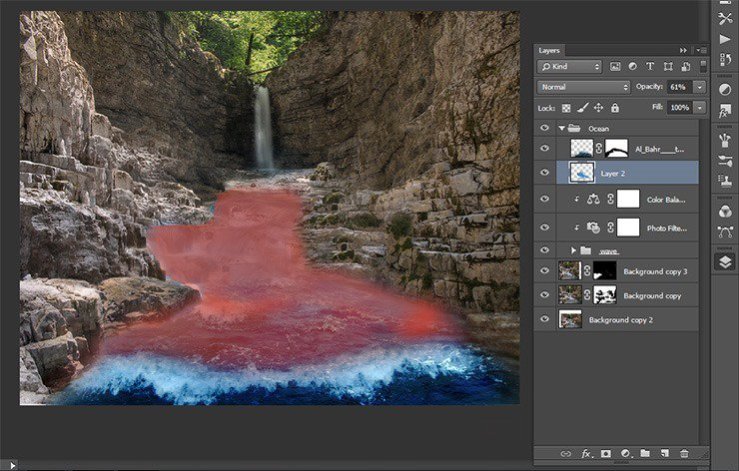Click Background copy 2 thumbnail
The image size is (739, 471).
coord(570,319)
